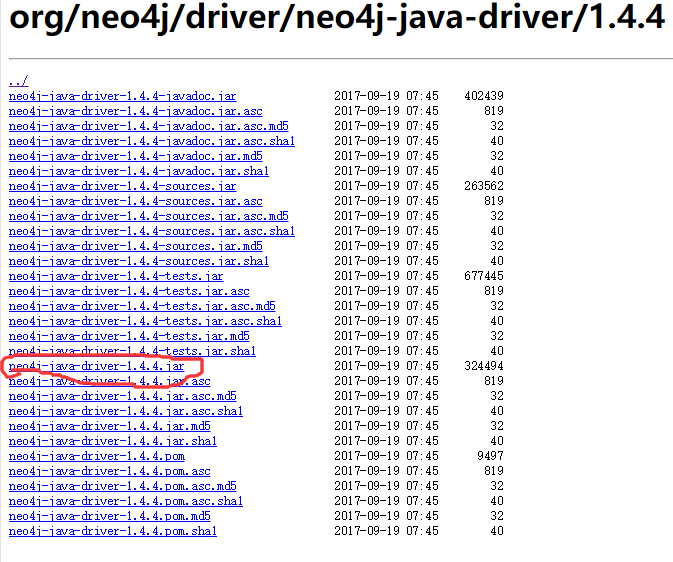Select file size 402439 of javadoc.jar

point(484,96)
